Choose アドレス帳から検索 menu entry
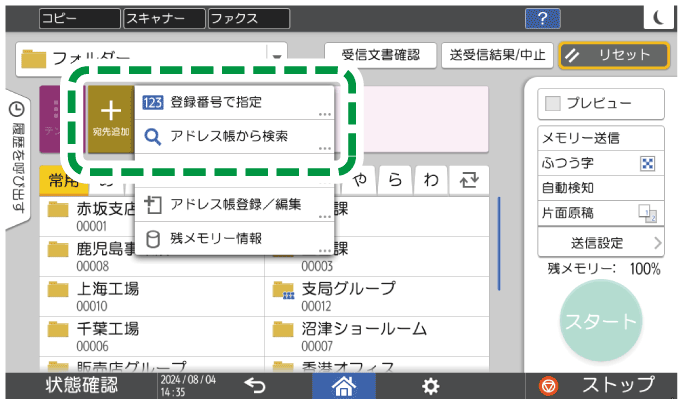Image resolution: width=683 pixels, height=404 pixels. tap(234, 136)
